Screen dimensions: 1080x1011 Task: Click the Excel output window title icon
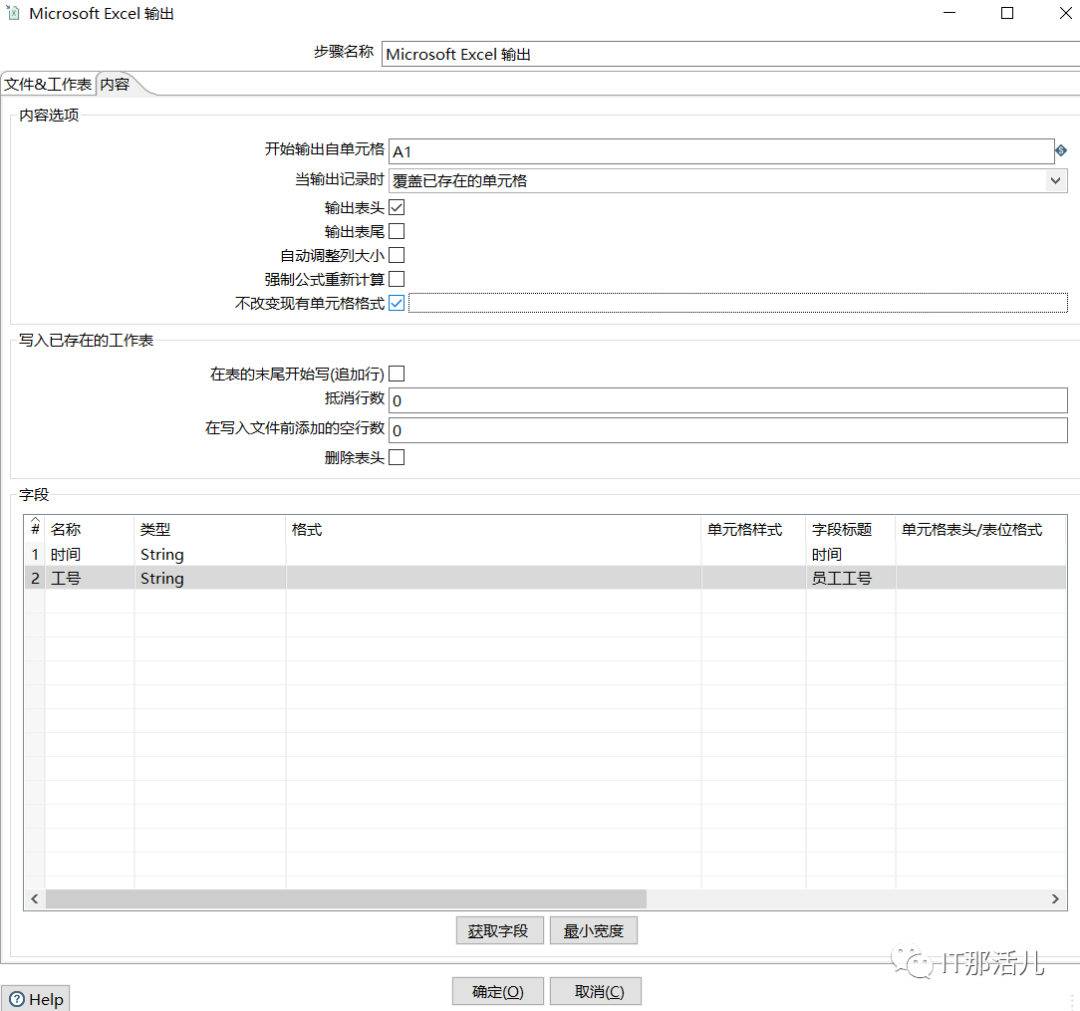click(12, 12)
